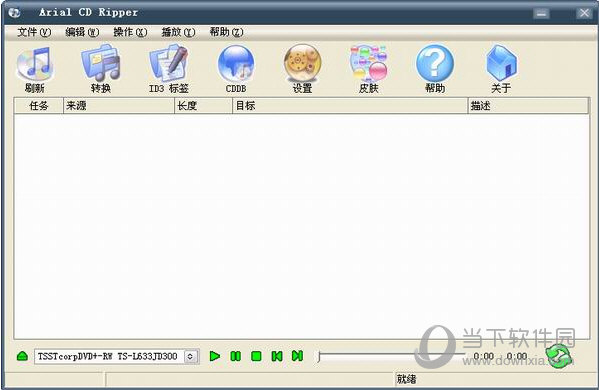Pause playback with the green pause button
The width and height of the screenshot is (599, 390).
coord(236,356)
